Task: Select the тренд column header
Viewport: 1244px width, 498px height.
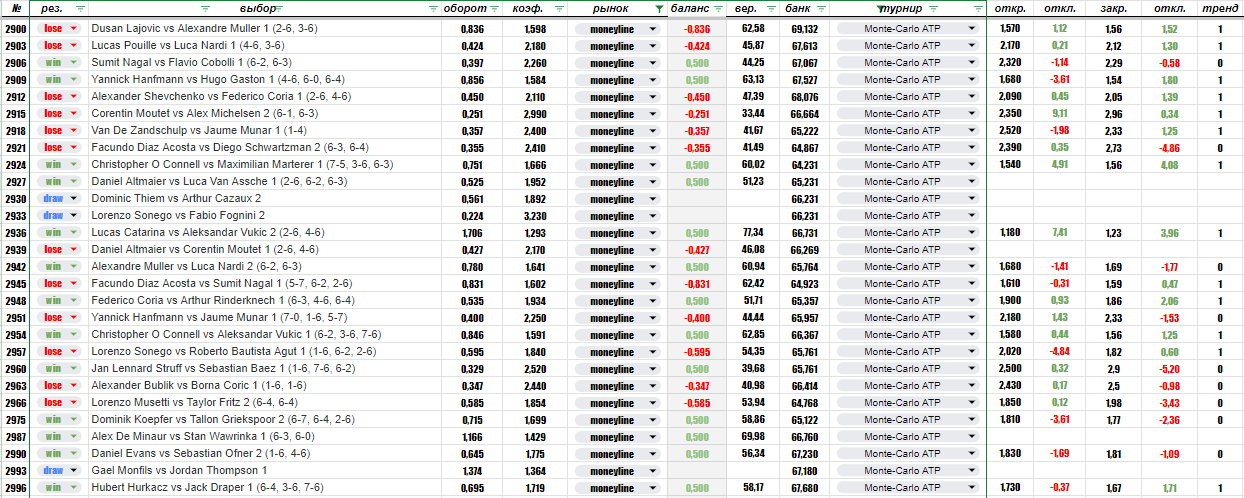Action: [1220, 8]
